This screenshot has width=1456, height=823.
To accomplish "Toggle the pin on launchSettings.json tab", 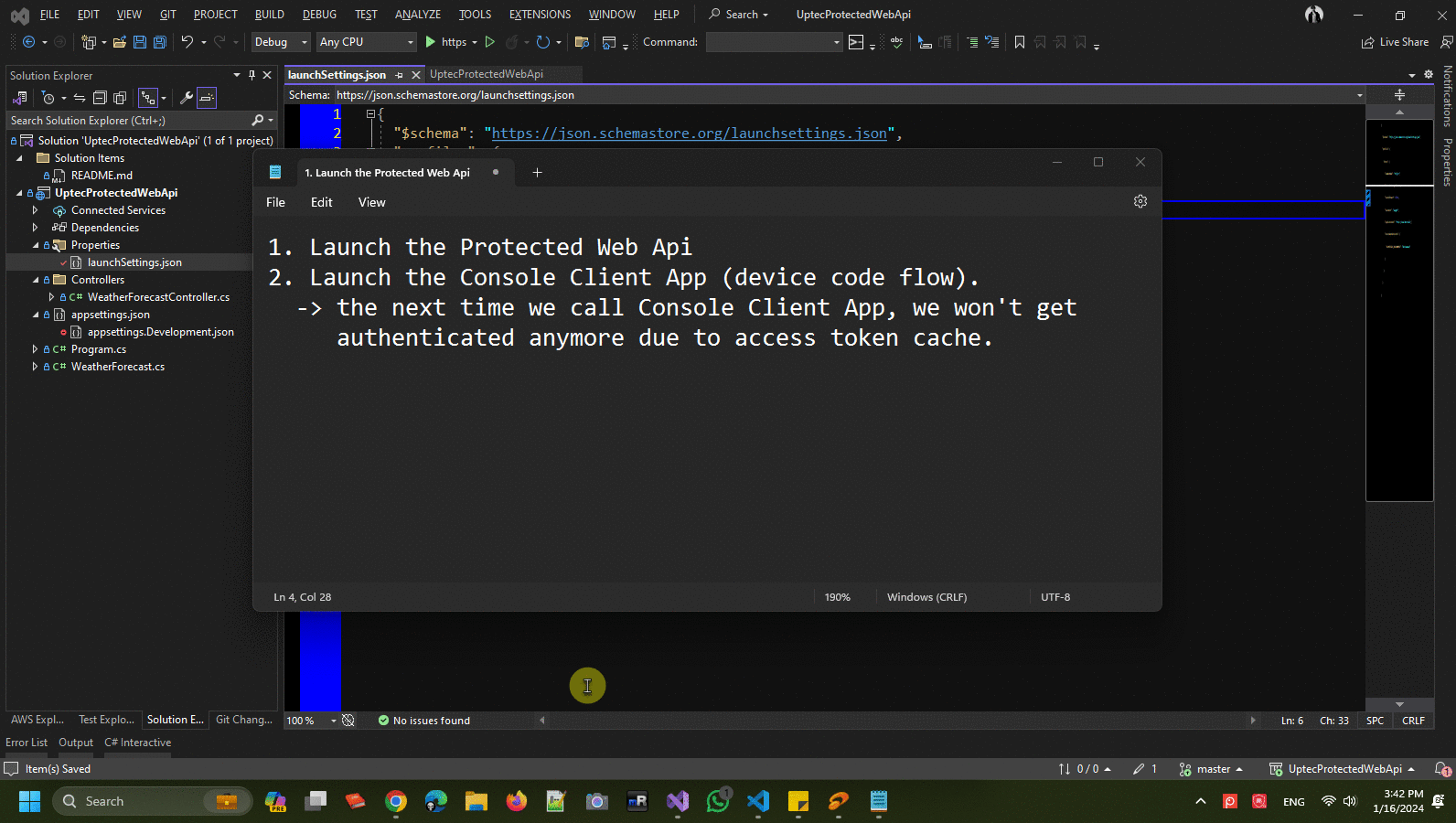I will pyautogui.click(x=400, y=75).
